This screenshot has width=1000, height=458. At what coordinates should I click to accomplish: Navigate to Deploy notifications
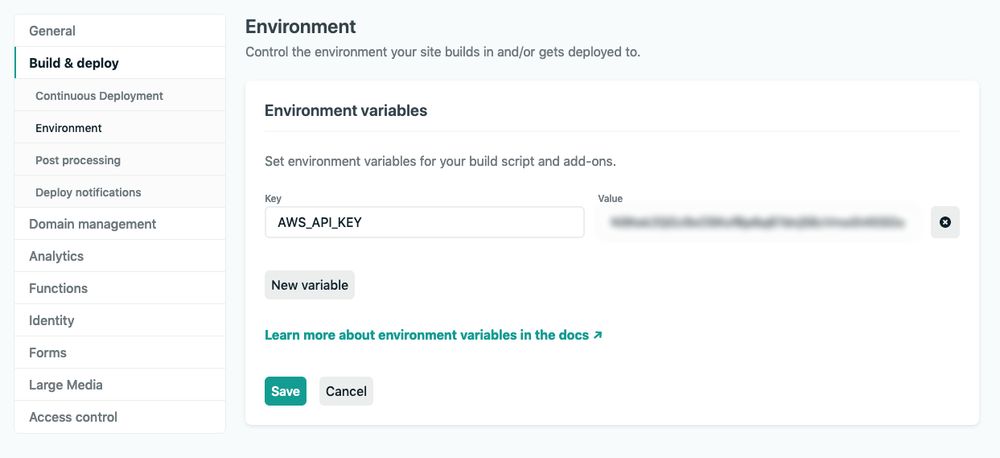point(88,192)
